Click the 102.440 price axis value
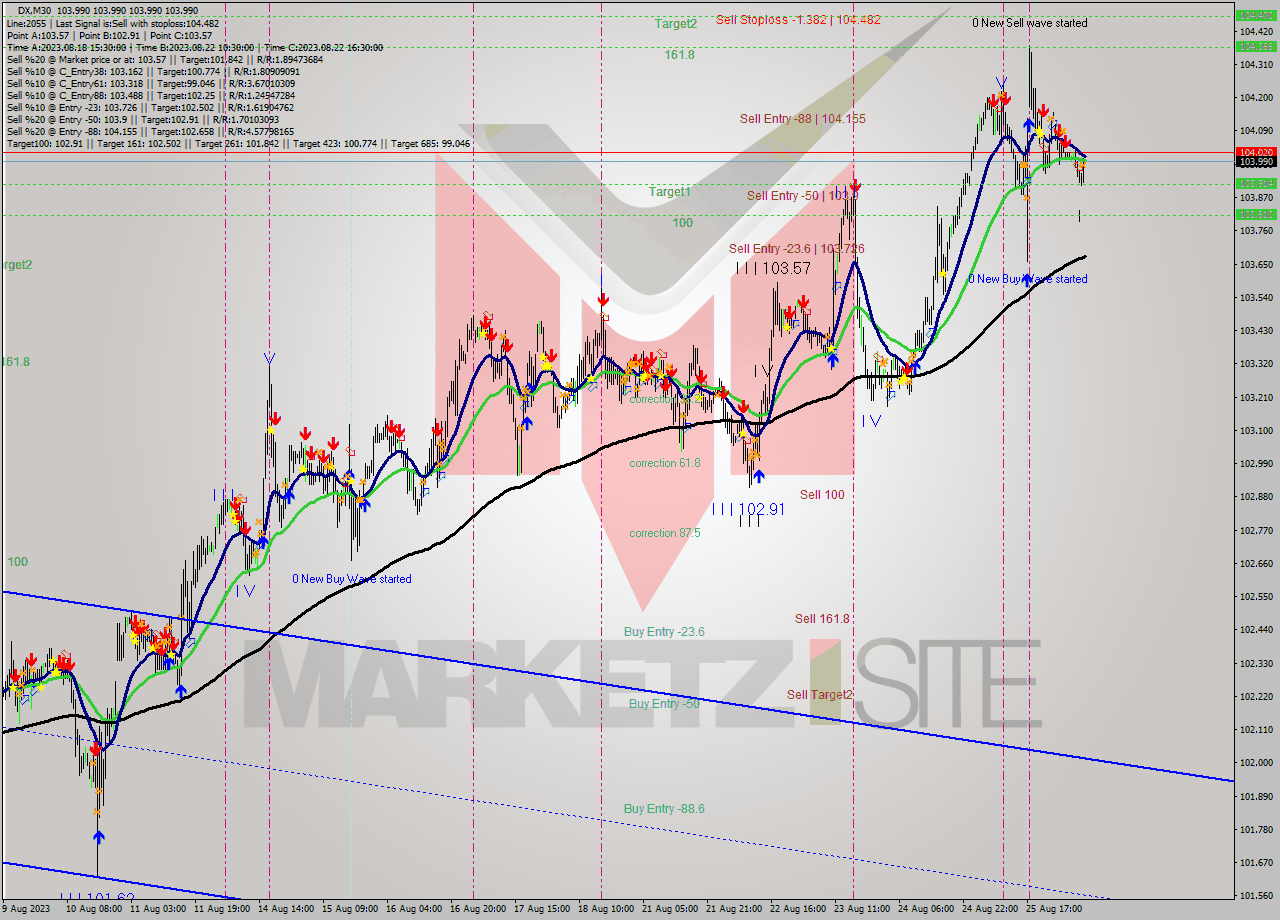 pos(1256,630)
